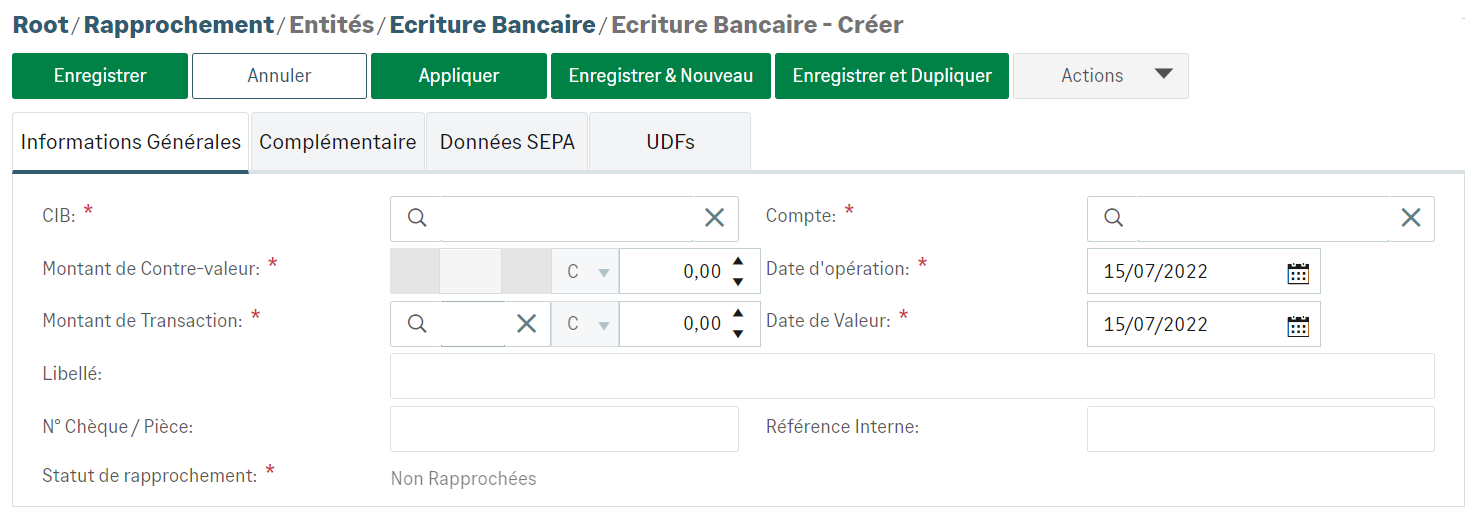Click Montant de Transaction currency search icon

(417, 324)
